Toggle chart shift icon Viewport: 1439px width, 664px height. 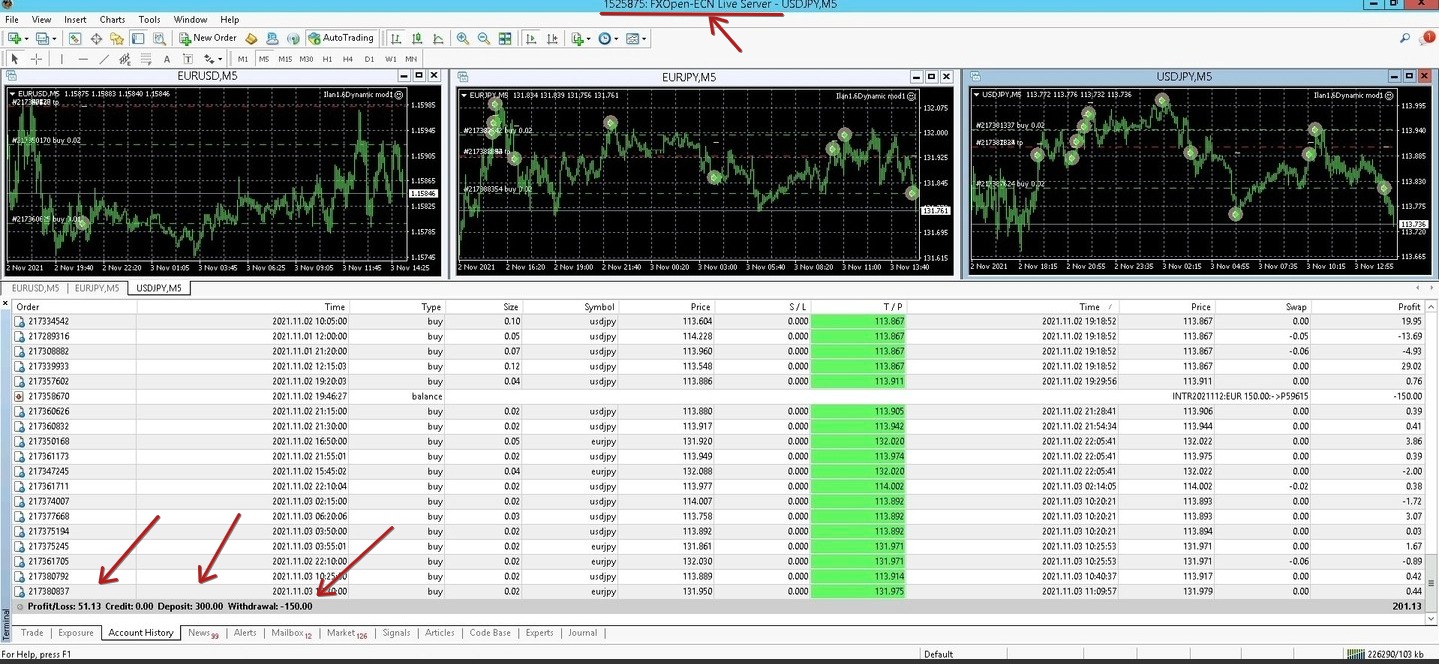coord(551,38)
